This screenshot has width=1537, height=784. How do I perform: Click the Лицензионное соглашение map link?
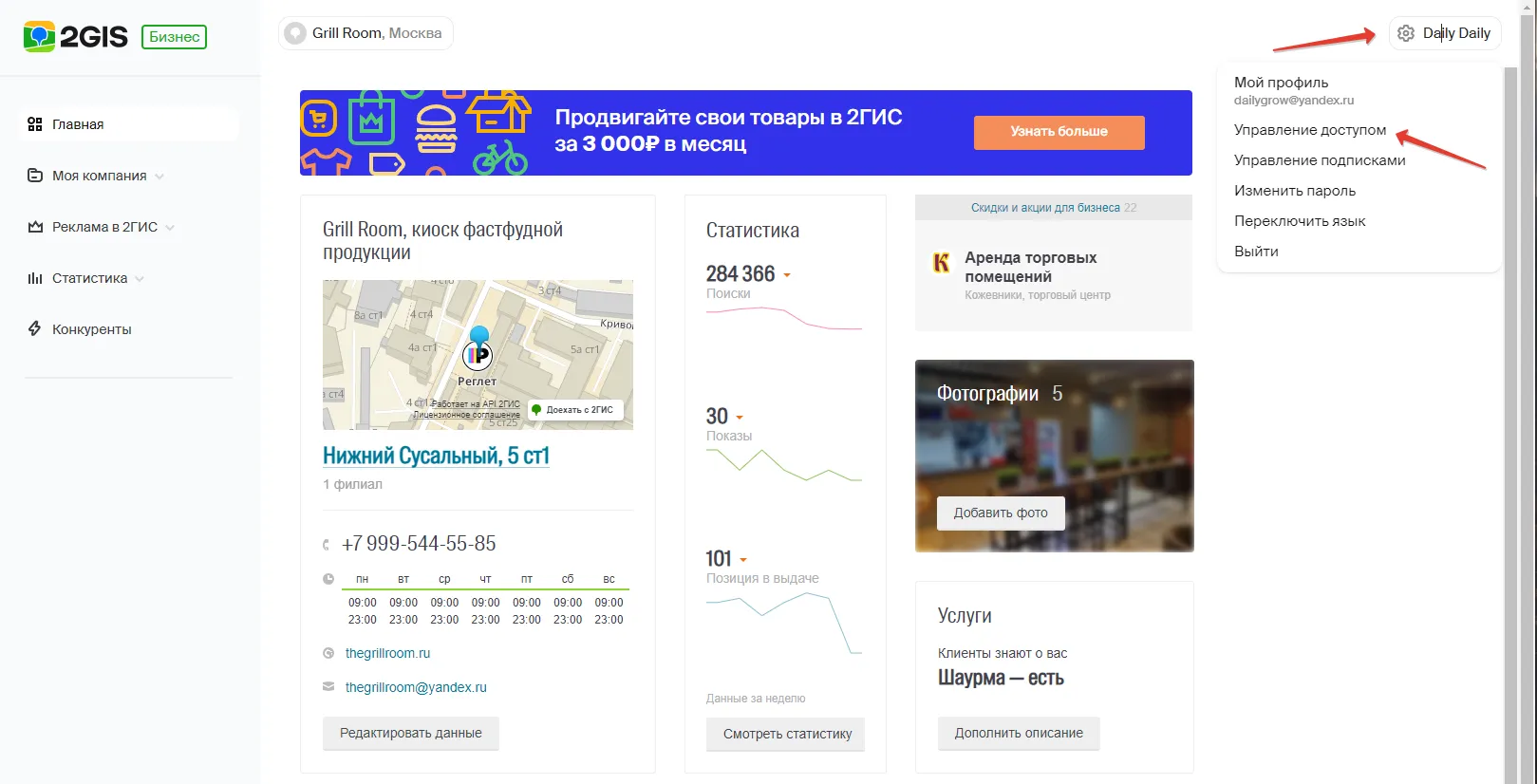coord(466,415)
